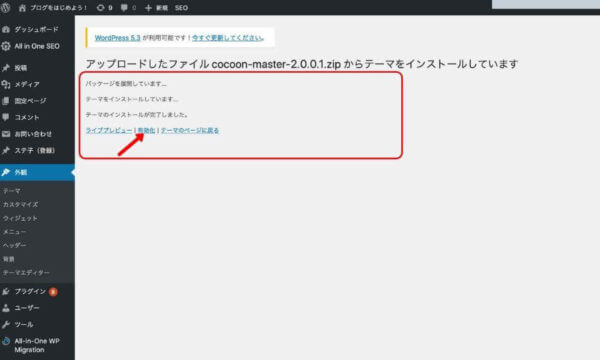Click the テーマをインストールしています status line
Viewport: 600px width, 360px height.
[x=132, y=99]
